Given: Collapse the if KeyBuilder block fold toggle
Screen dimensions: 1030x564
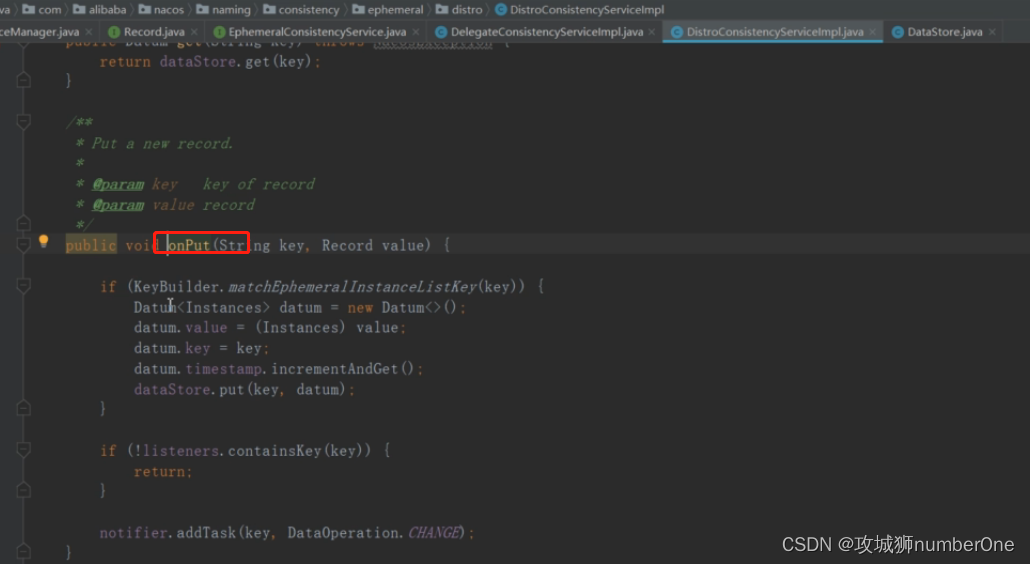Looking at the screenshot, I should [24, 286].
